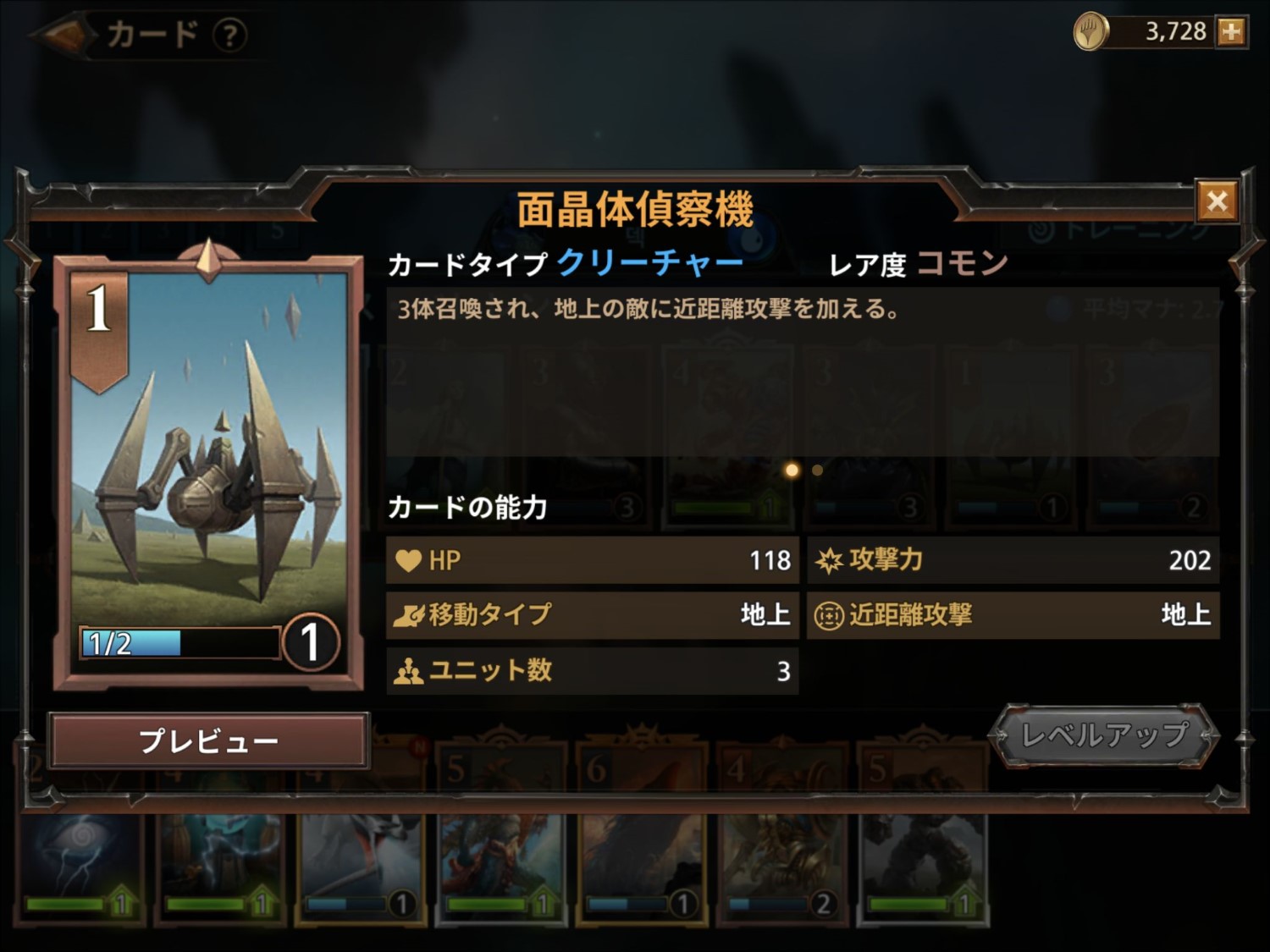Tap the 近距離攻撃 melee target icon
This screenshot has height=952, width=1270.
829,615
